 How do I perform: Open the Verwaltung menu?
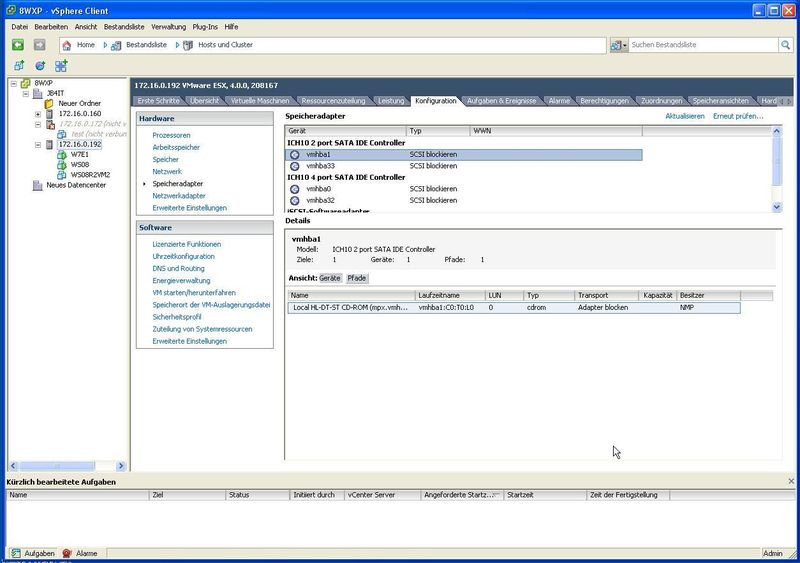point(168,26)
